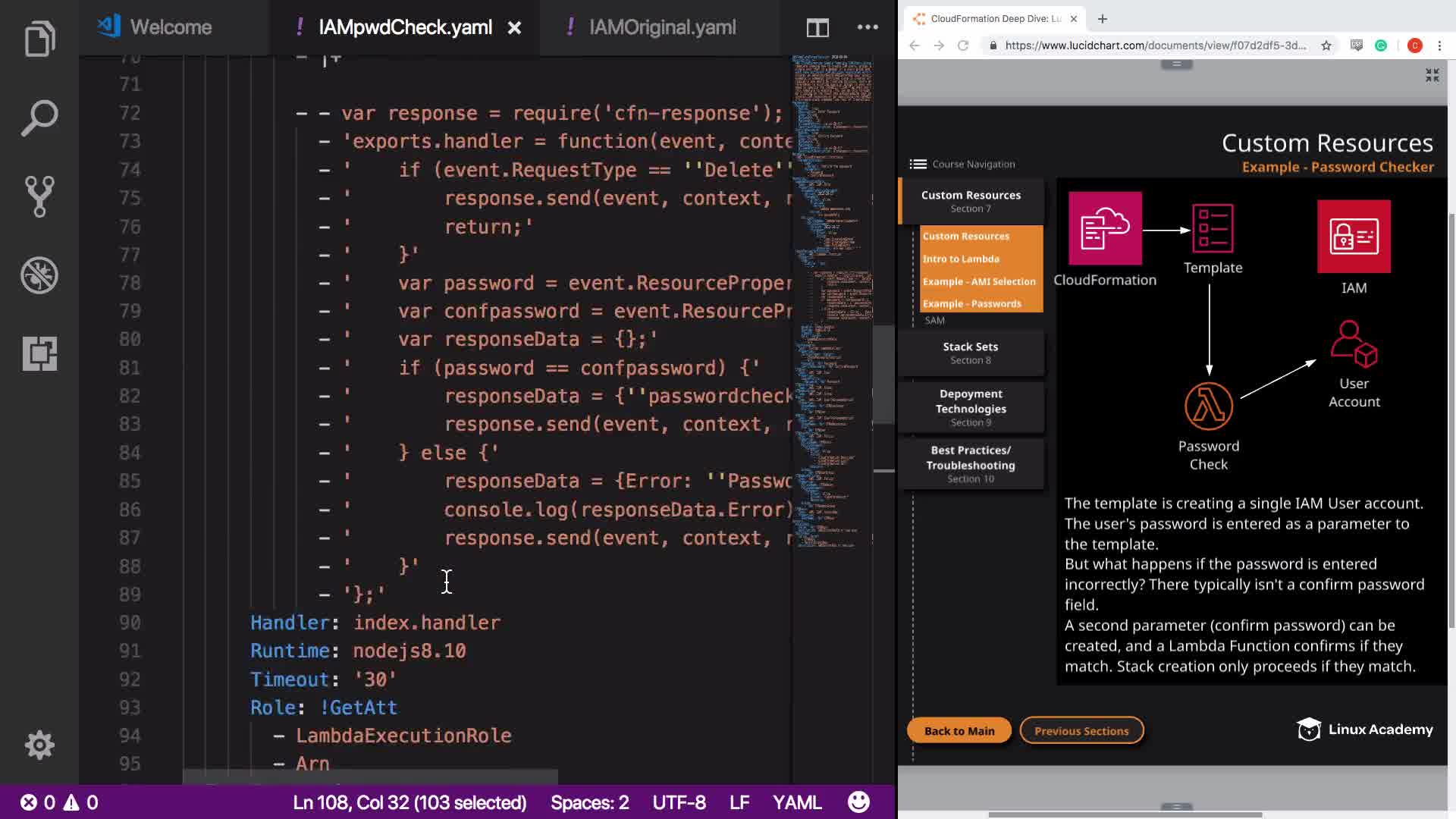Open the Manage gear icon
The width and height of the screenshot is (1456, 819).
[39, 745]
